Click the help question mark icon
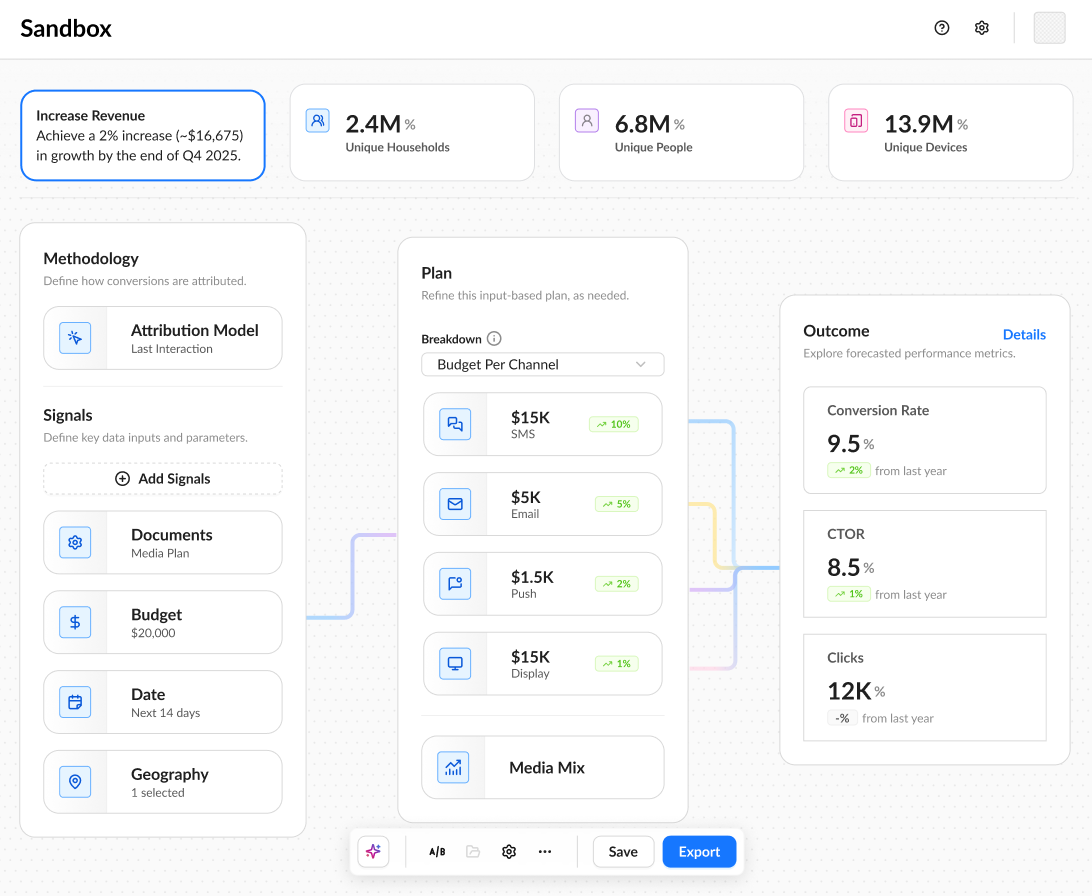This screenshot has height=896, width=1092. [942, 28]
